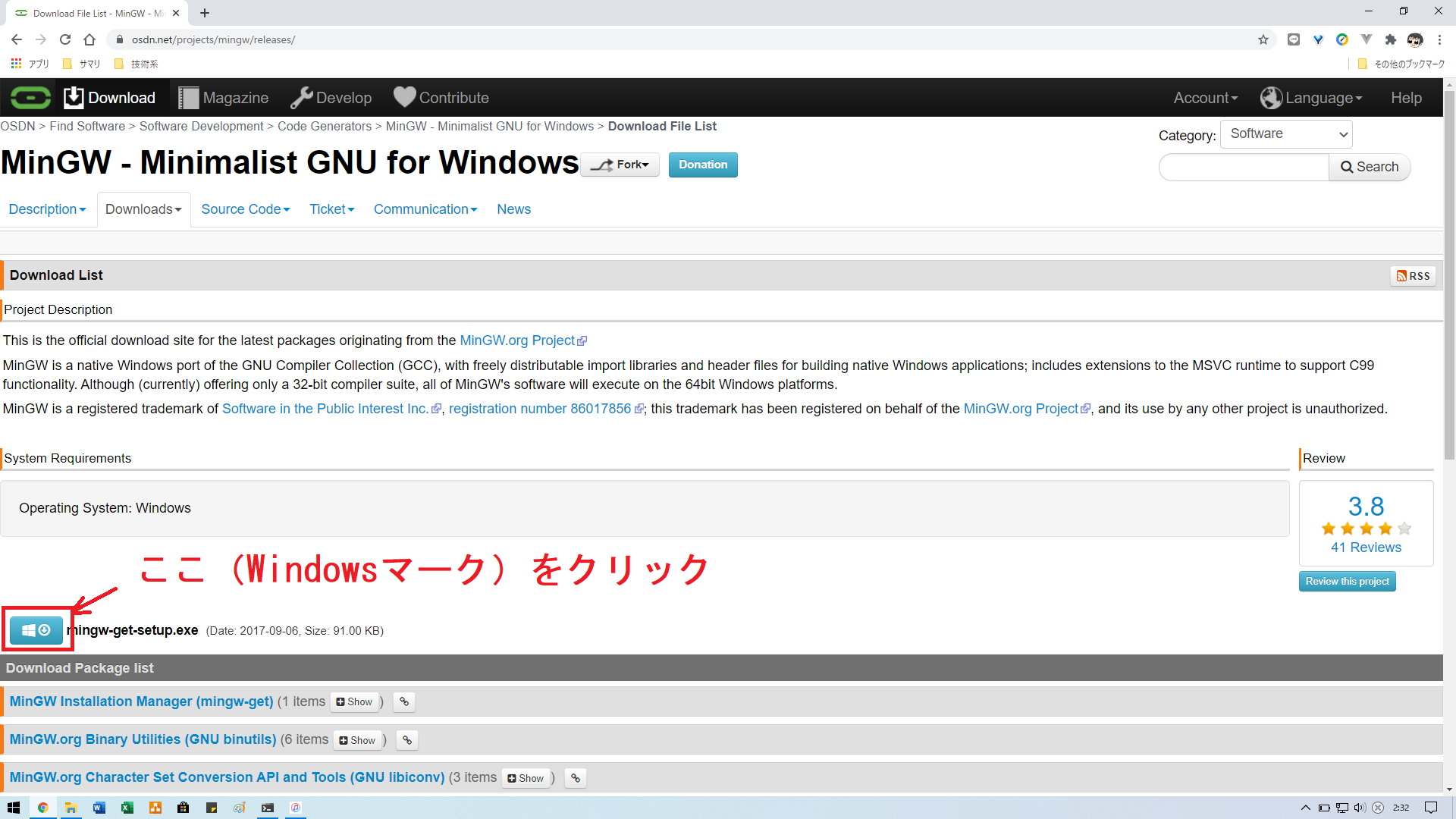The width and height of the screenshot is (1456, 819).
Task: Open the Chrome extensions puzzle icon
Action: (x=1390, y=39)
